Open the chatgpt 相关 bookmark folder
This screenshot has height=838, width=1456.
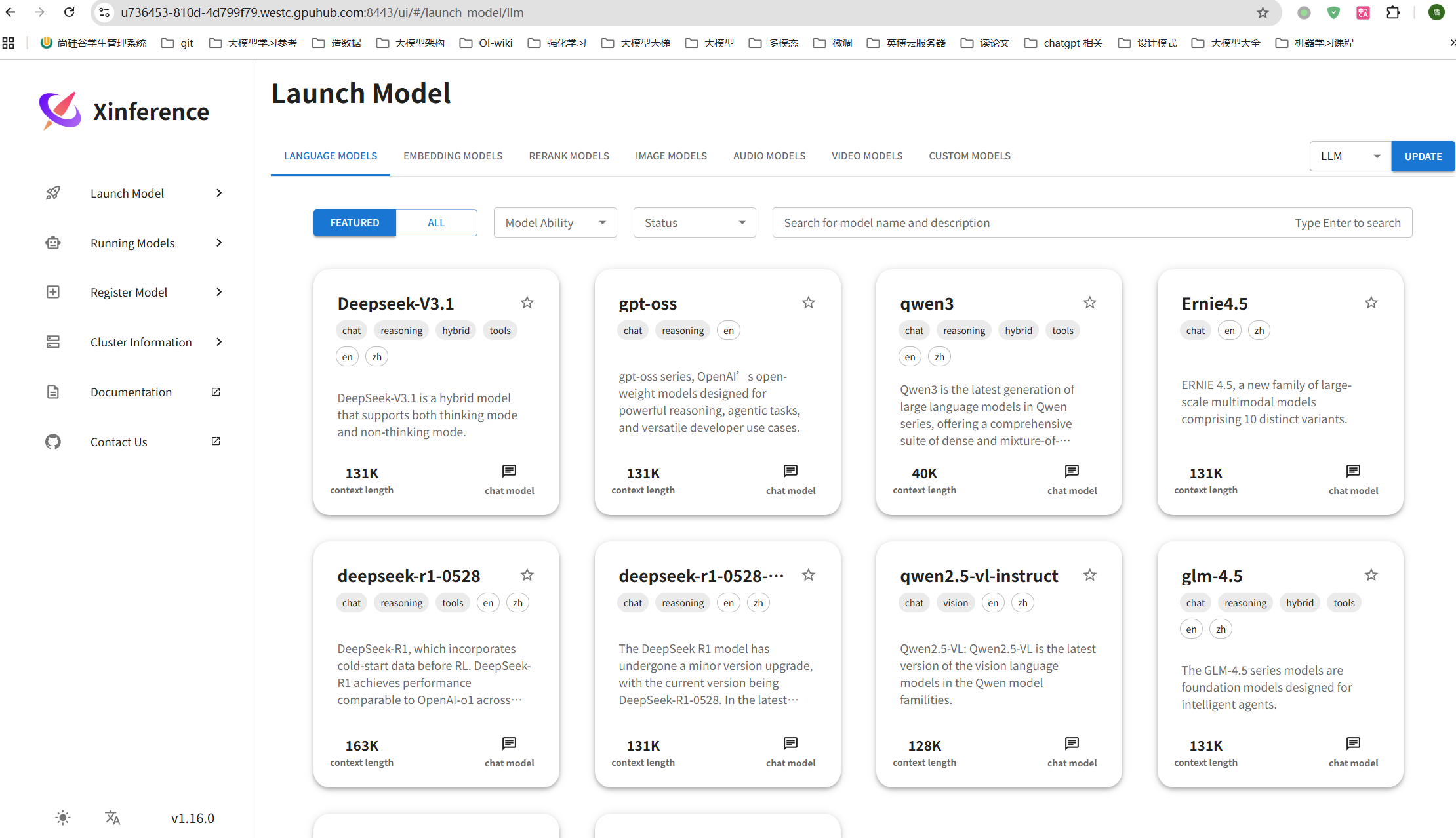tap(1063, 43)
